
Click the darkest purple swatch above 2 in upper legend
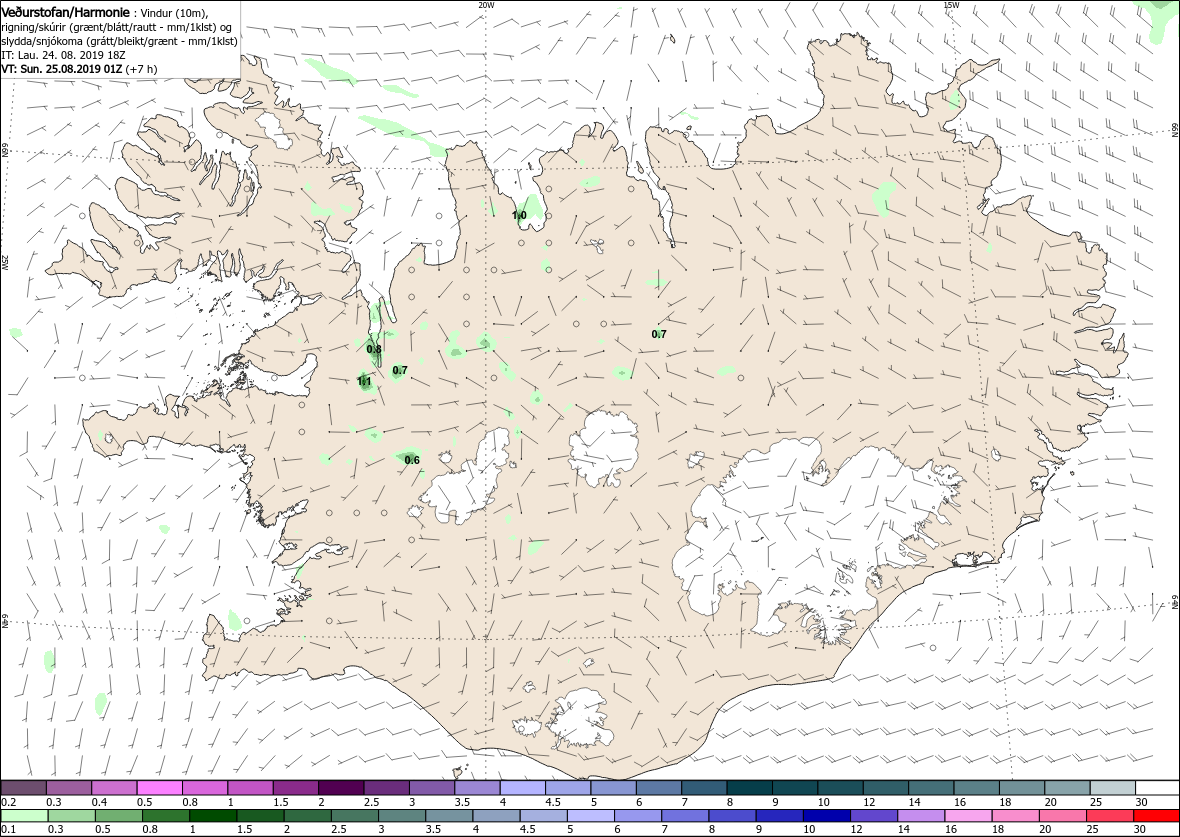(x=340, y=788)
